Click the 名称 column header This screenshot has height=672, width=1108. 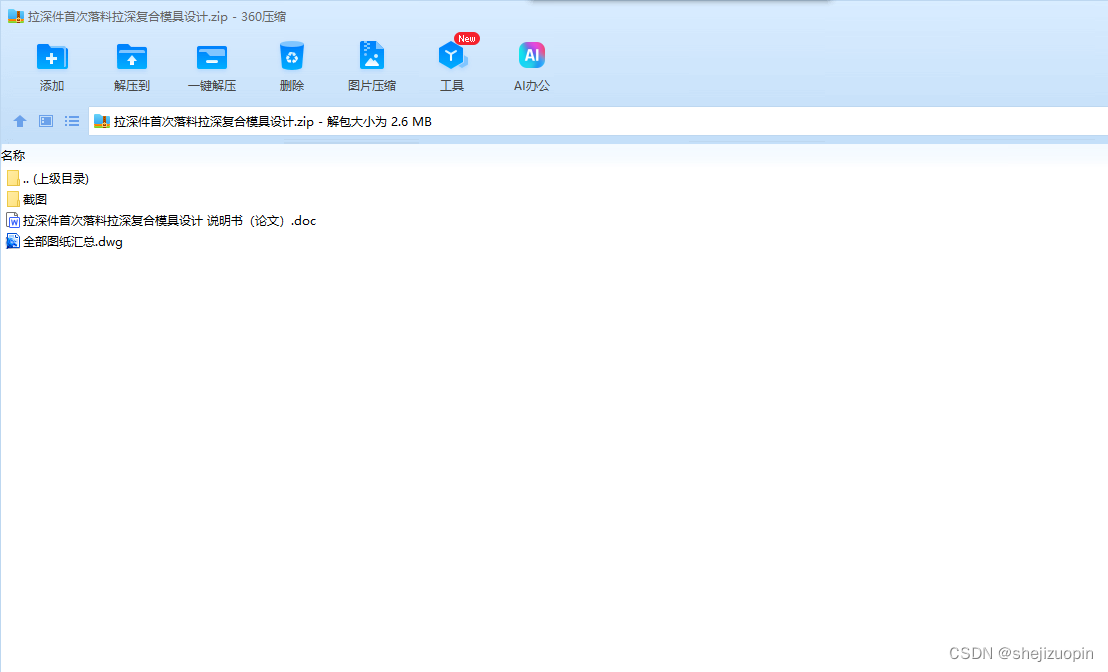click(13, 155)
